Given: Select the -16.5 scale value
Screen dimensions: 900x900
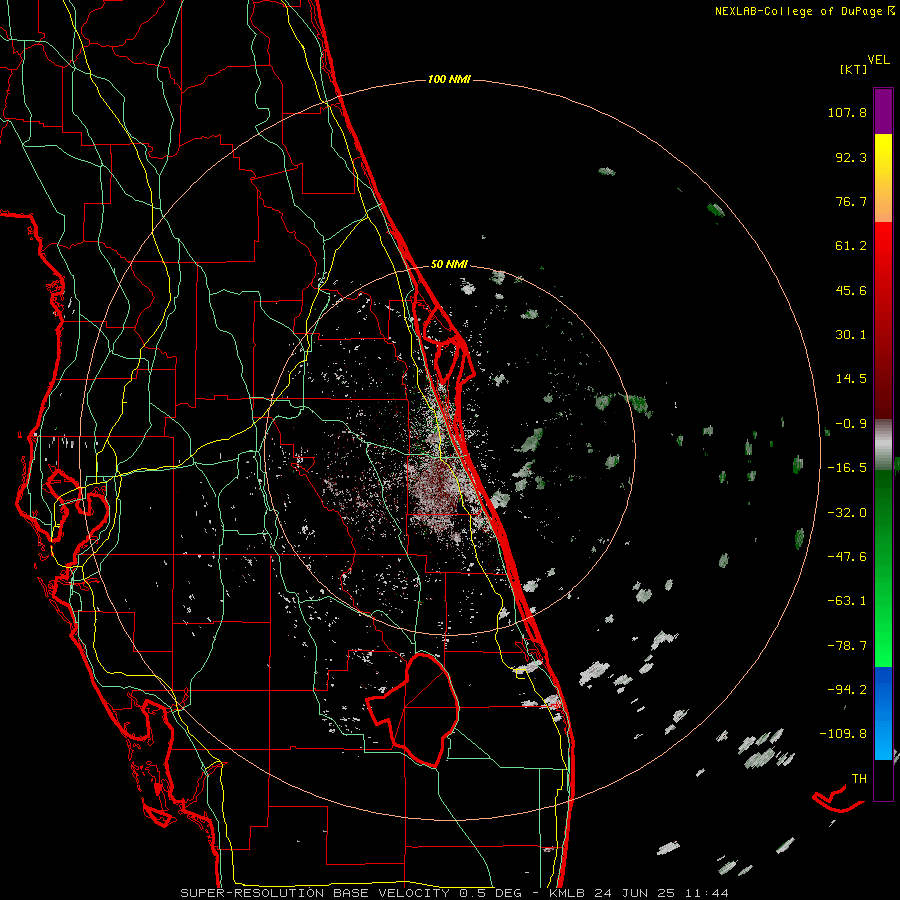Looking at the screenshot, I should point(847,468).
